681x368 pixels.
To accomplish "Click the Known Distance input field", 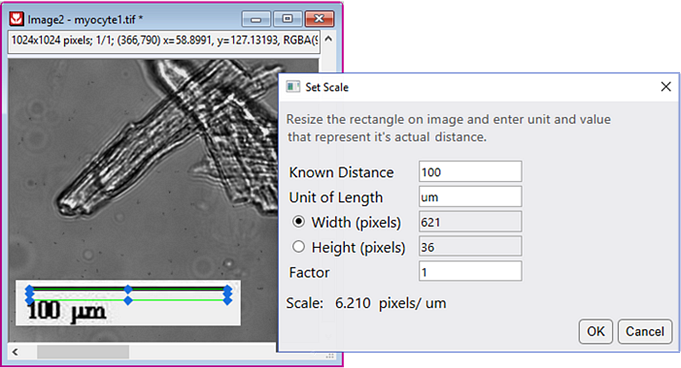I will [x=470, y=172].
